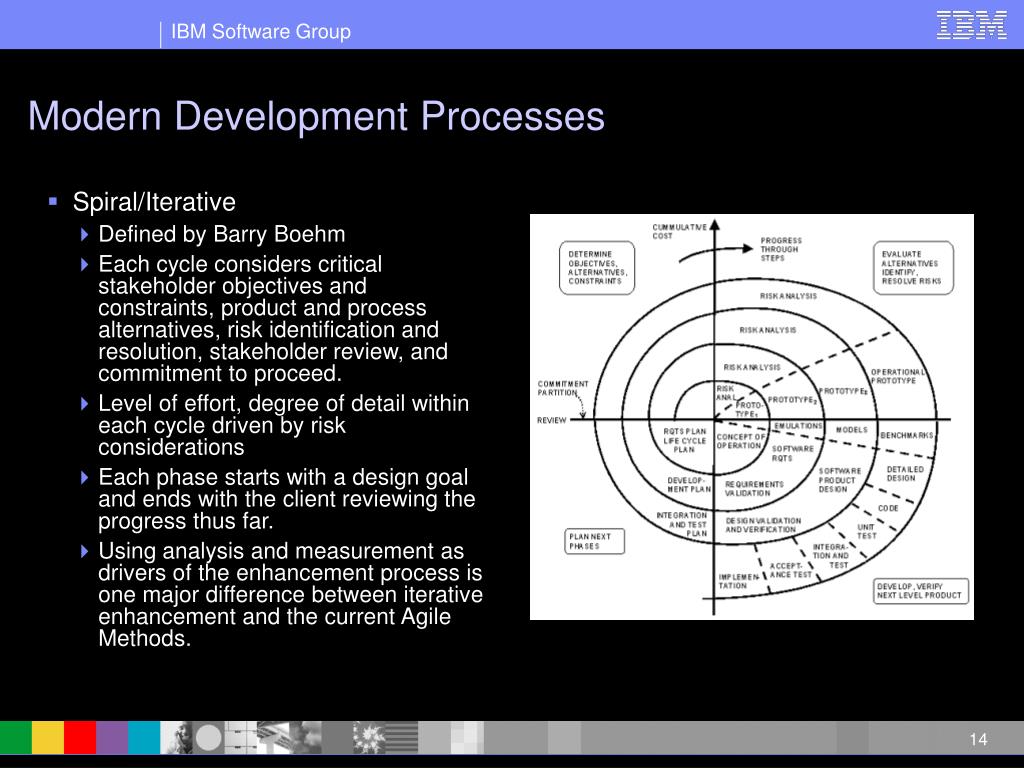The image size is (1024, 768).
Task: Click the 'Detailed Design' label
Action: click(905, 473)
